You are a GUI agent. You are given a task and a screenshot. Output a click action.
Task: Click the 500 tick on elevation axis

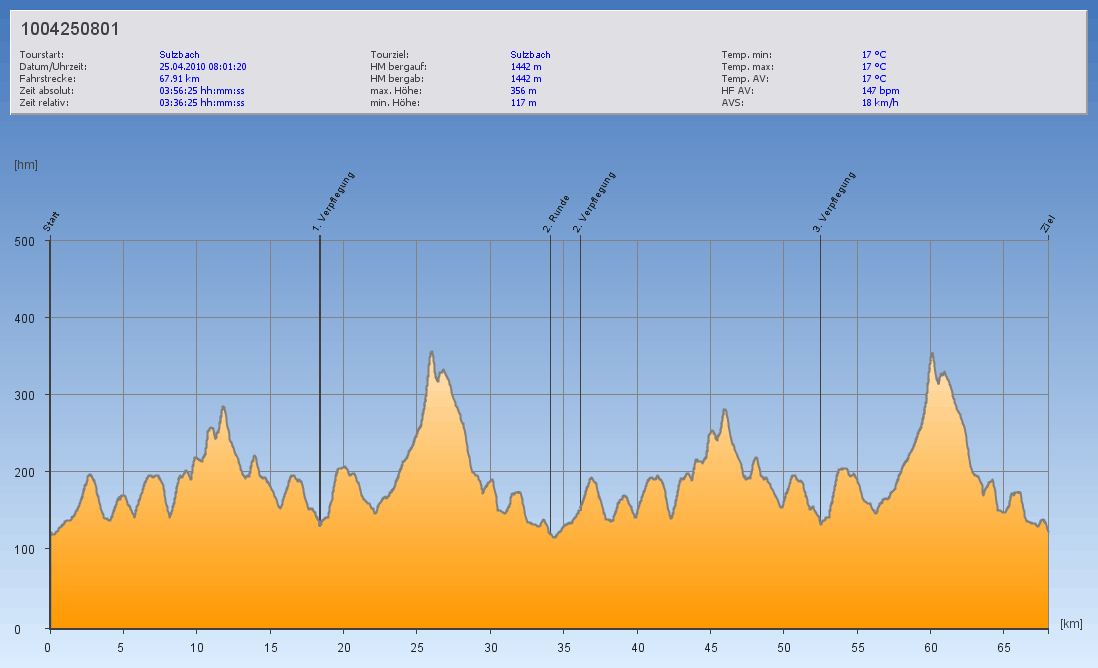click(x=26, y=241)
